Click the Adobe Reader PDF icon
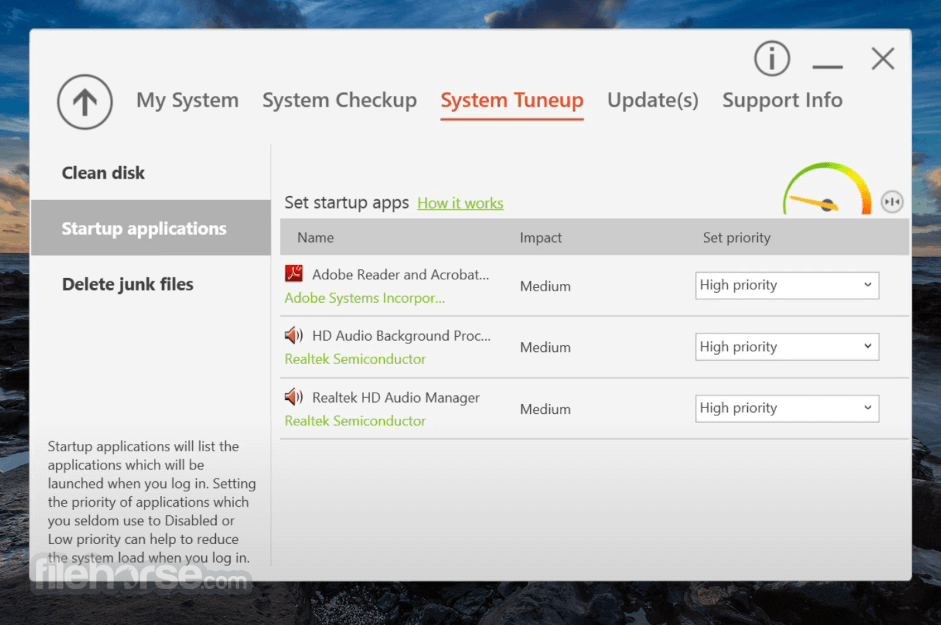Viewport: 941px width, 625px height. tap(293, 274)
